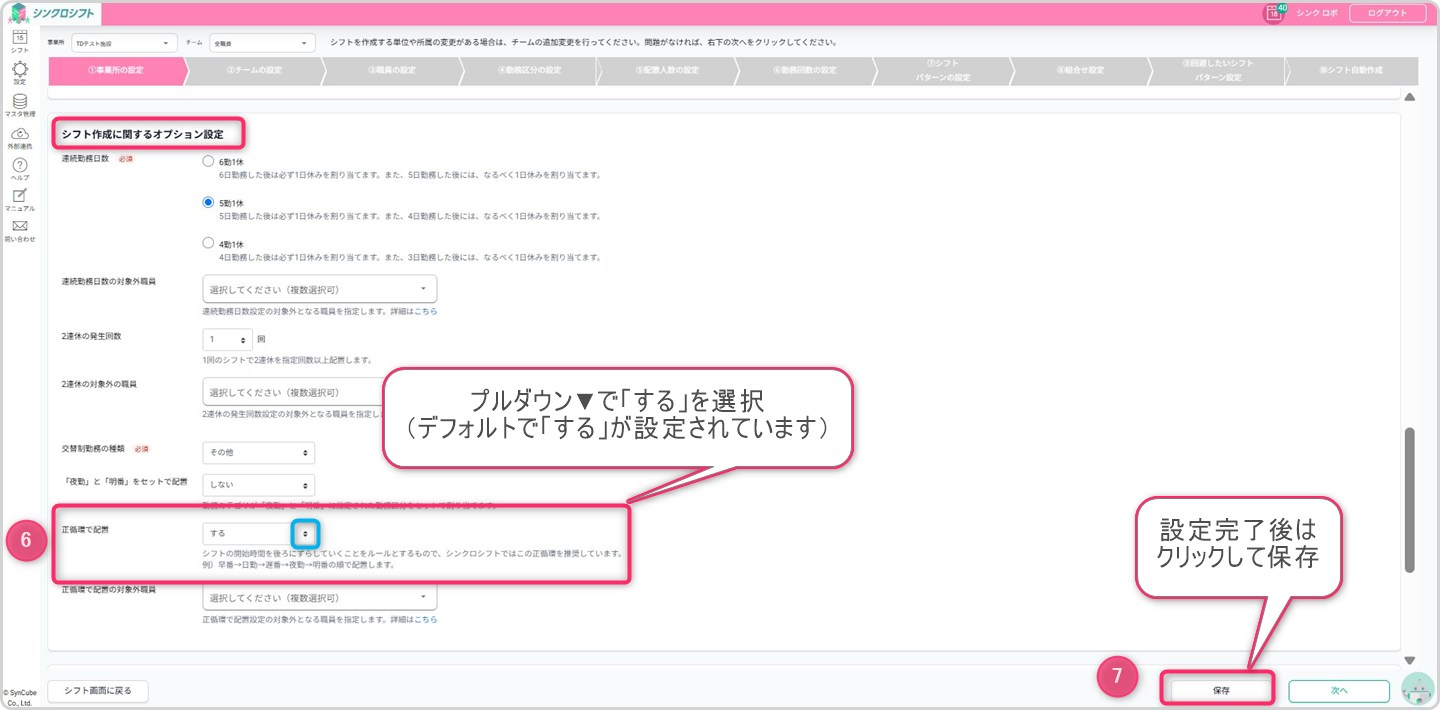This screenshot has width=1440, height=710.
Task: Open the robot assistant icon at bottom right
Action: [1417, 689]
